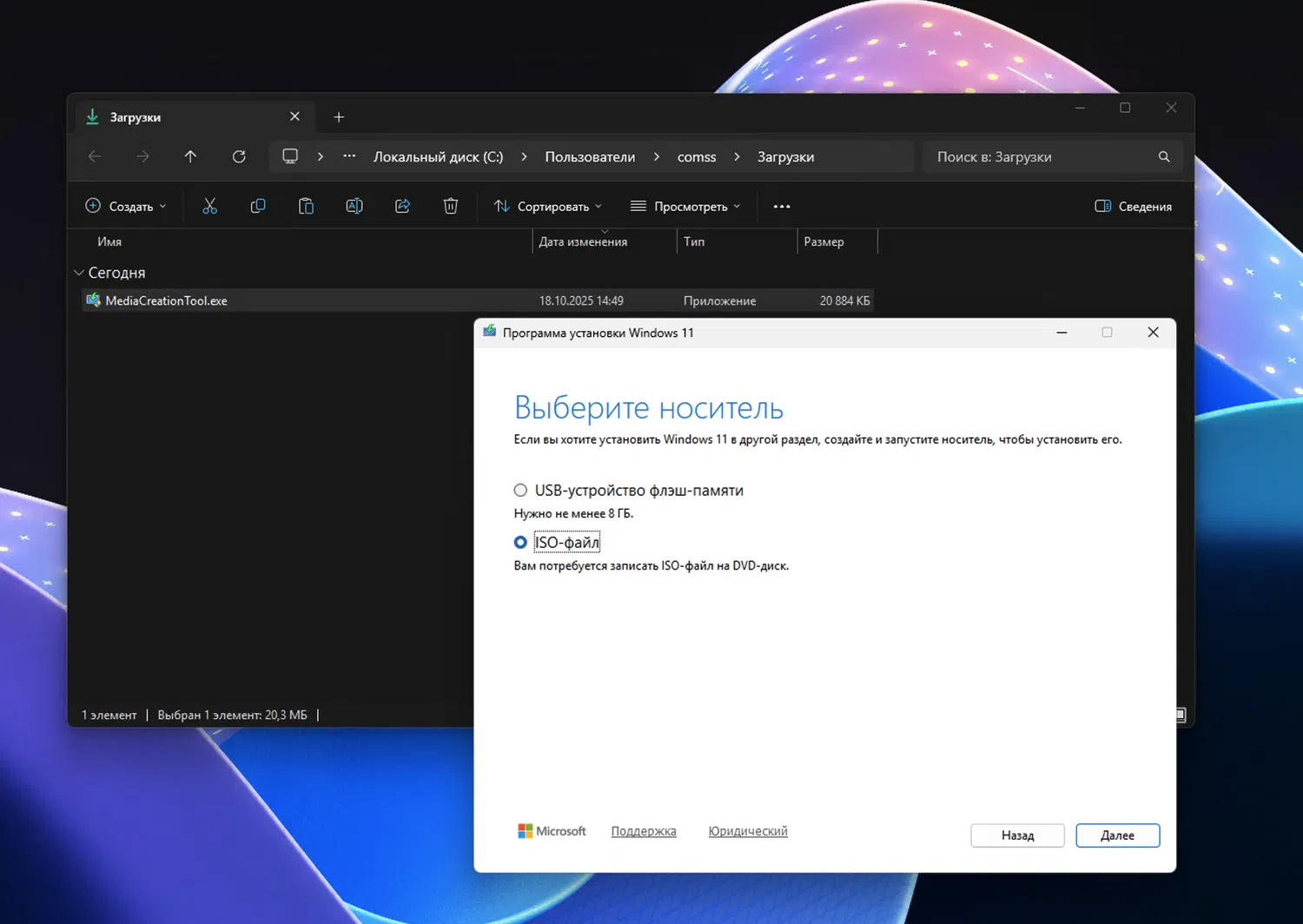
Task: Click the download arrow icon on the tab
Action: pos(92,116)
